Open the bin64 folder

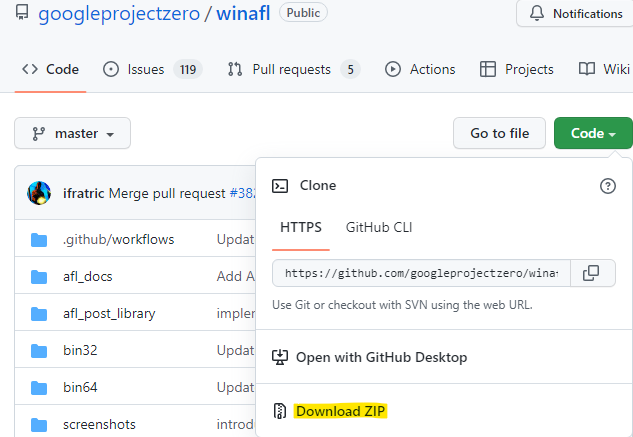pos(80,387)
